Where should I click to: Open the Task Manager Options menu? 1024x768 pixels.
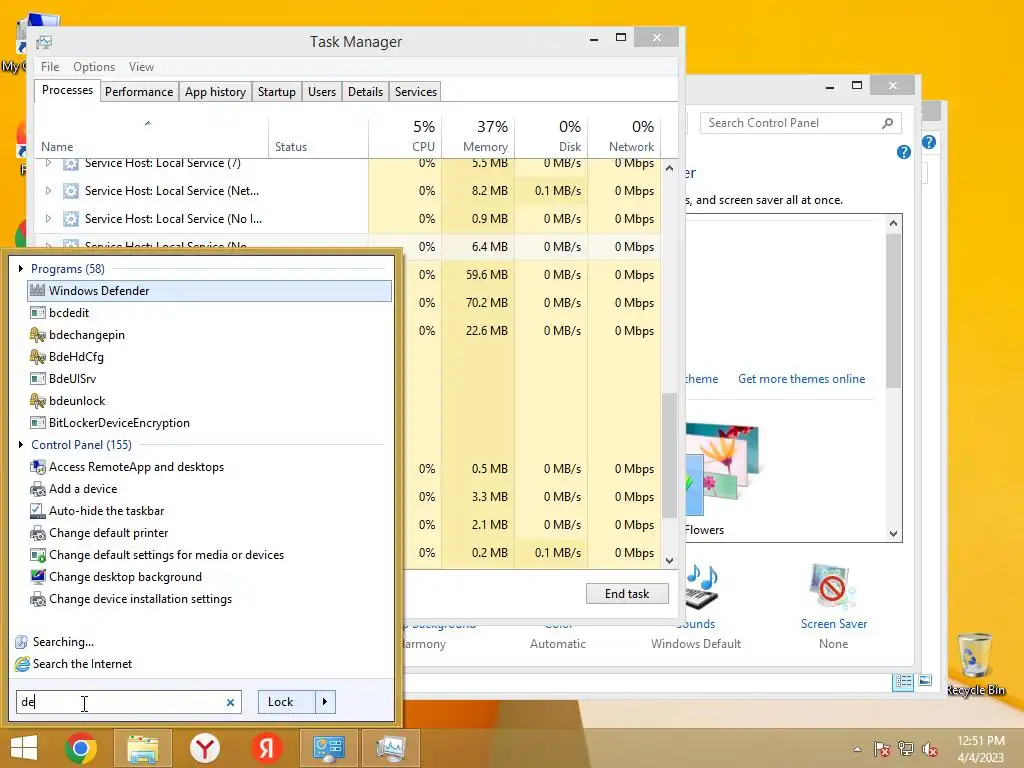click(94, 67)
